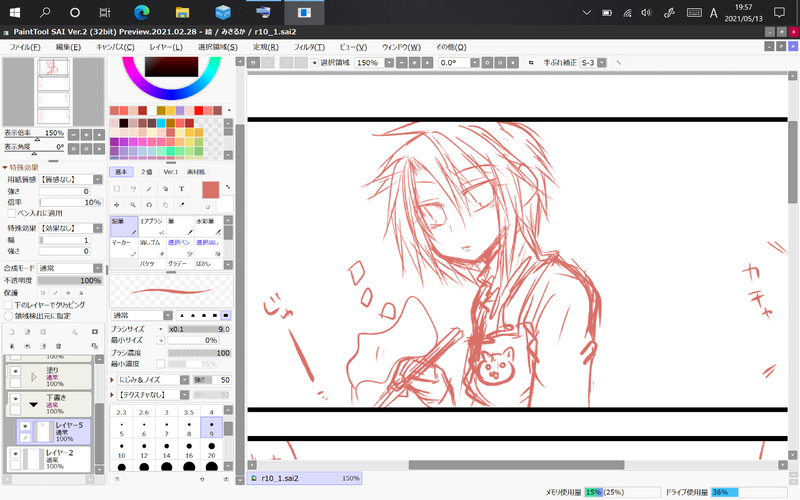Select the Text (T) tool
The height and width of the screenshot is (500, 800).
pos(181,189)
